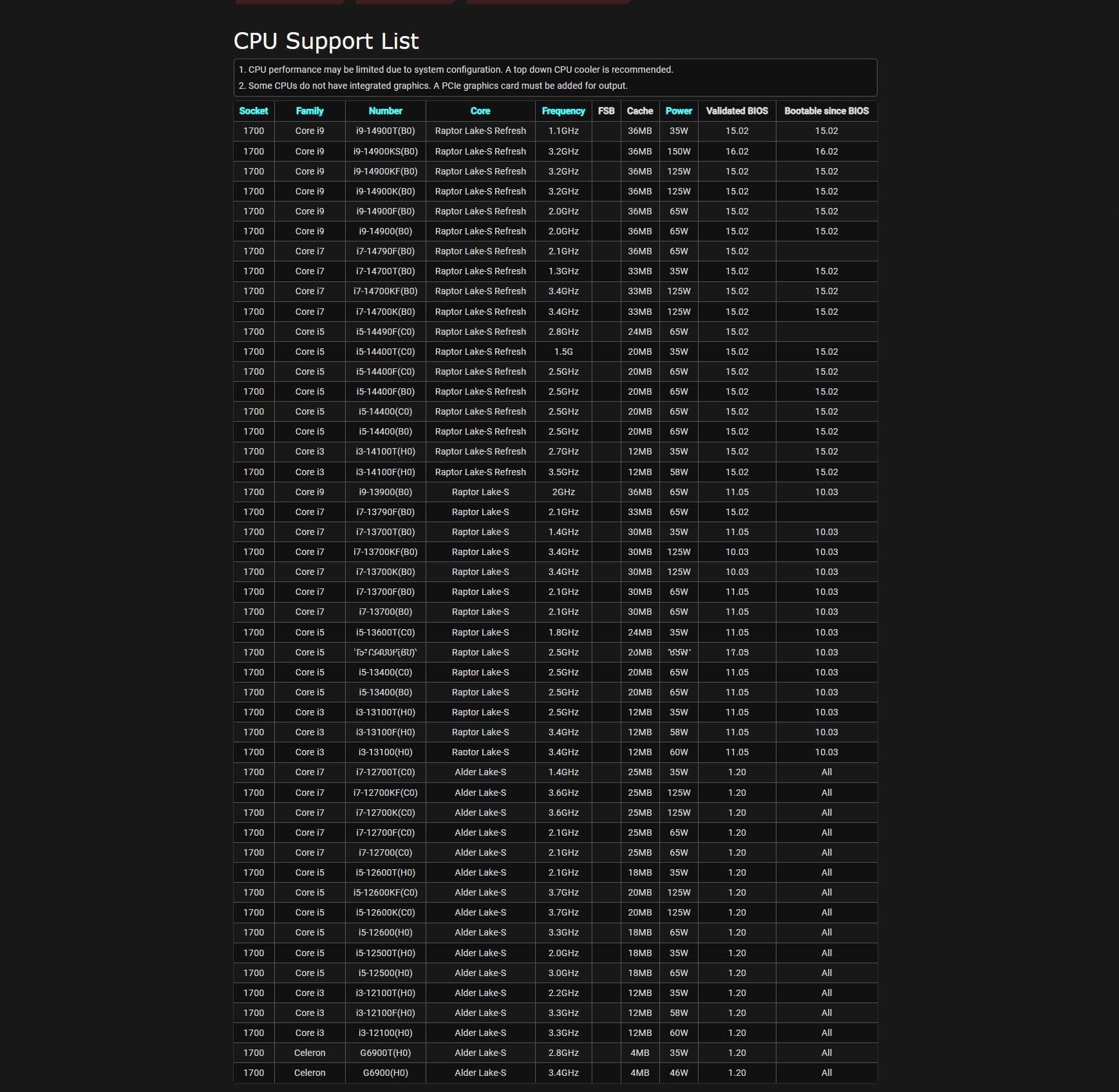Click the 150W power cell
Image resolution: width=1119 pixels, height=1092 pixels.
click(x=679, y=151)
